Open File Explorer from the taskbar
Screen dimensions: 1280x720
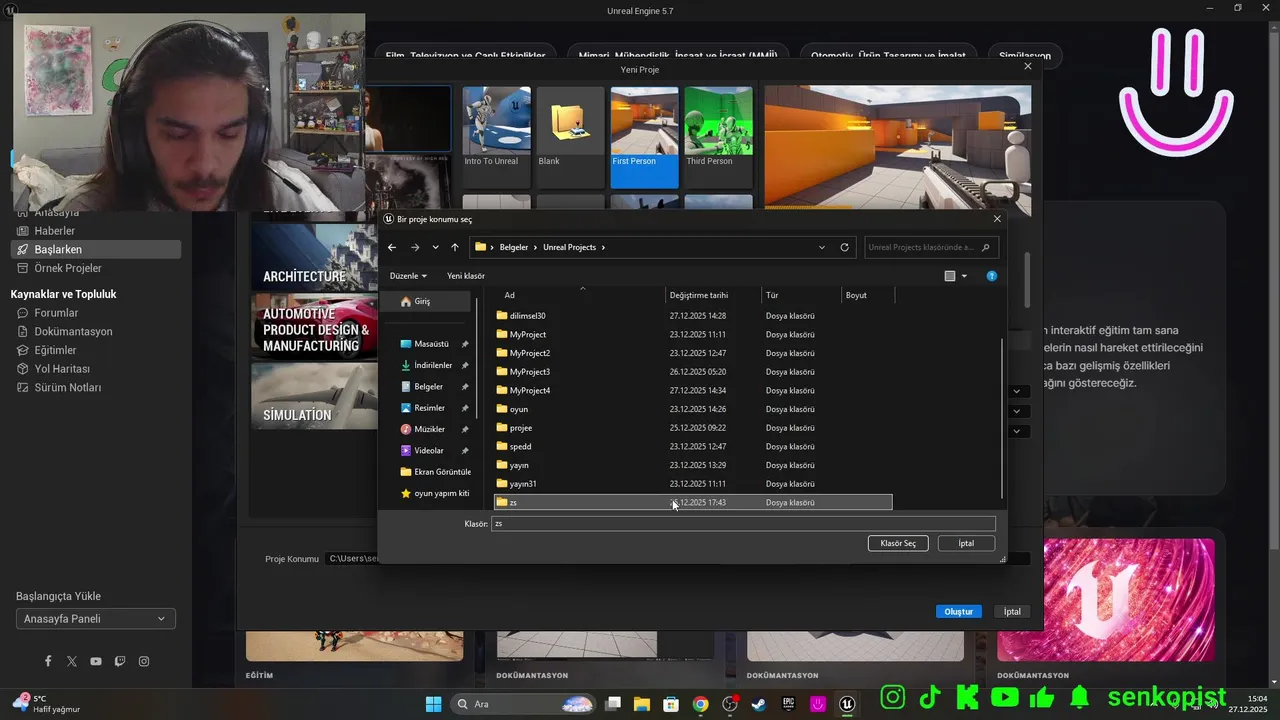642,704
